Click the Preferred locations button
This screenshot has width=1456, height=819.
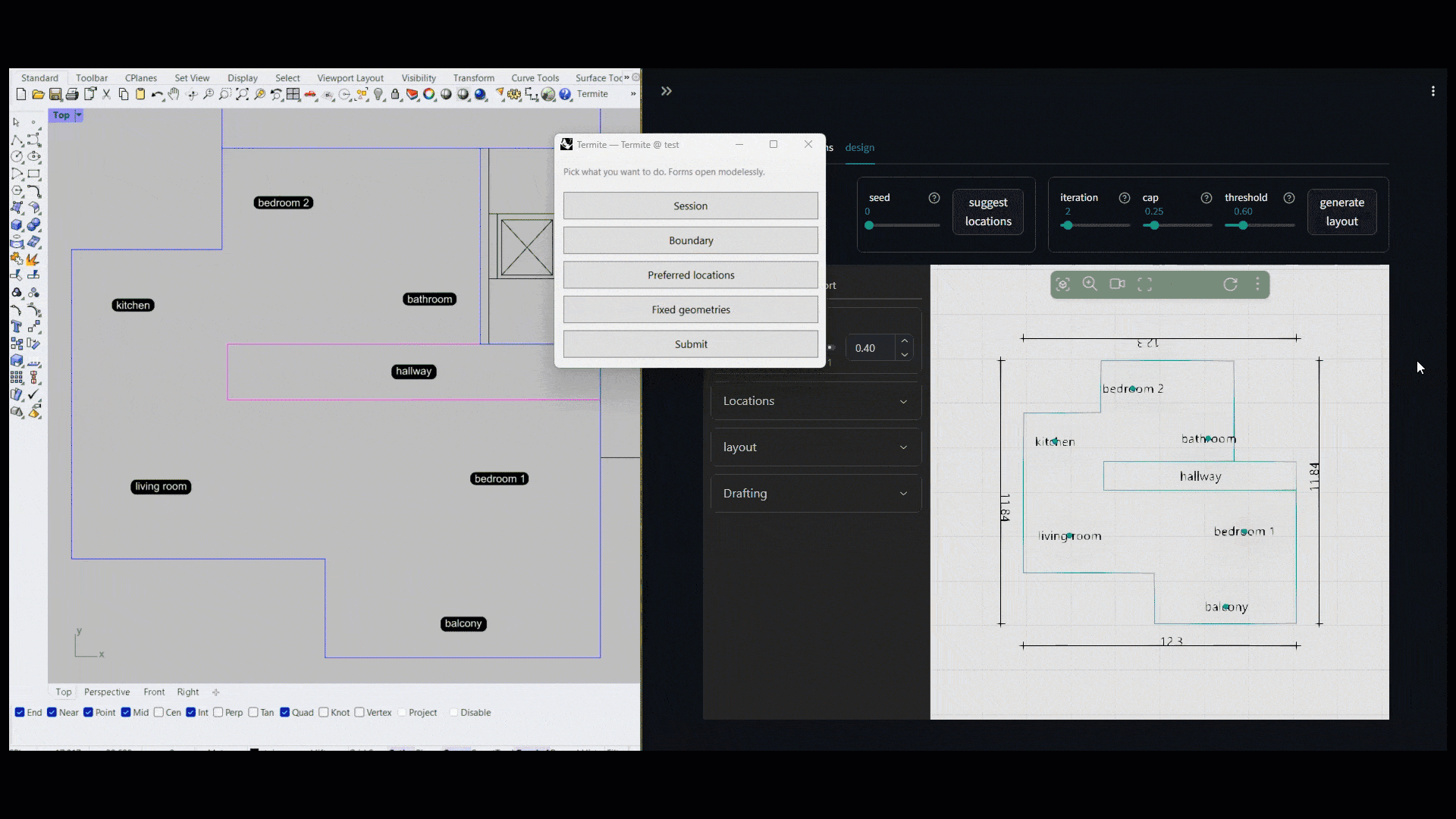point(690,275)
